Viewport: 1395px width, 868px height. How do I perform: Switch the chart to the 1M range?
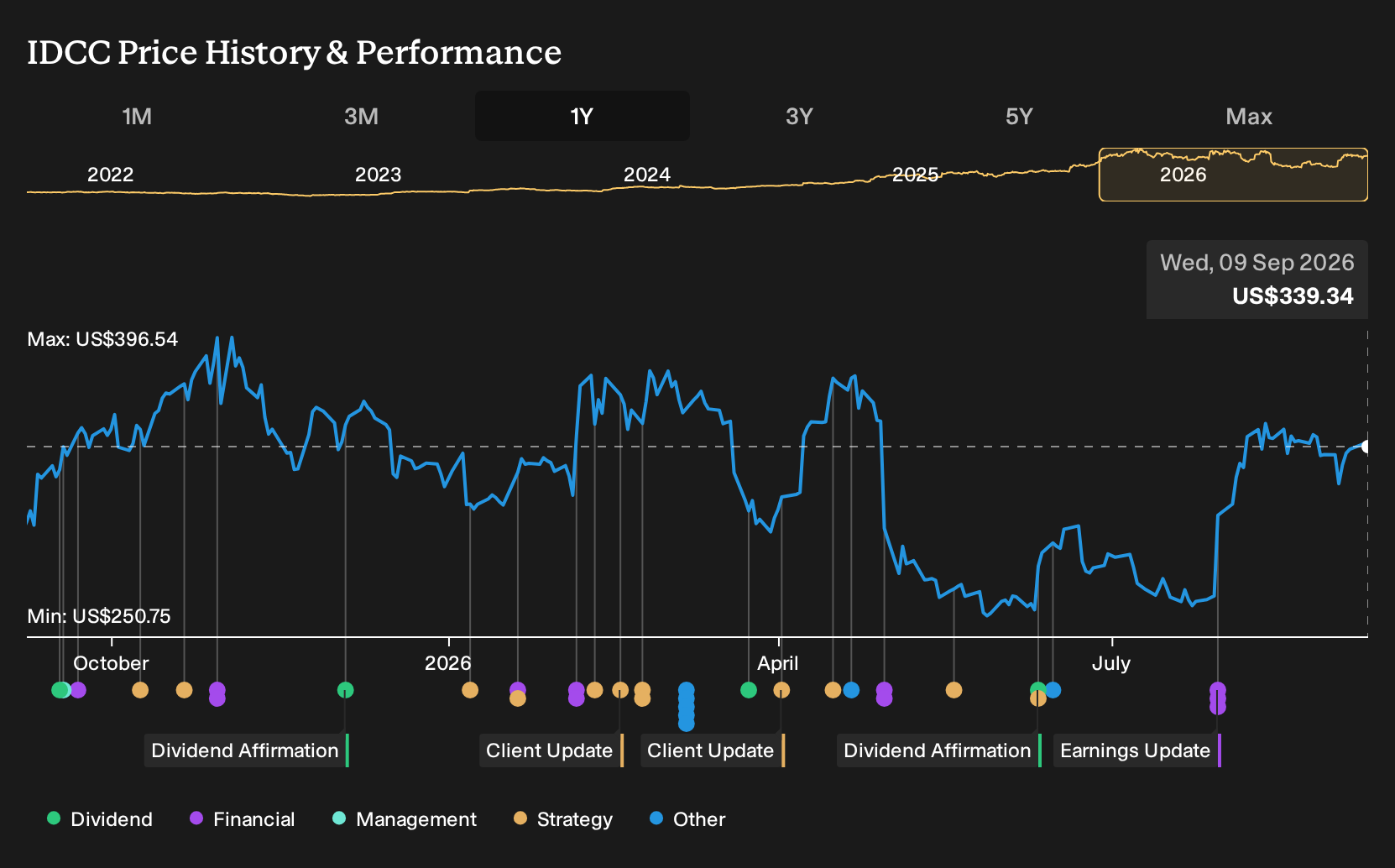point(137,116)
